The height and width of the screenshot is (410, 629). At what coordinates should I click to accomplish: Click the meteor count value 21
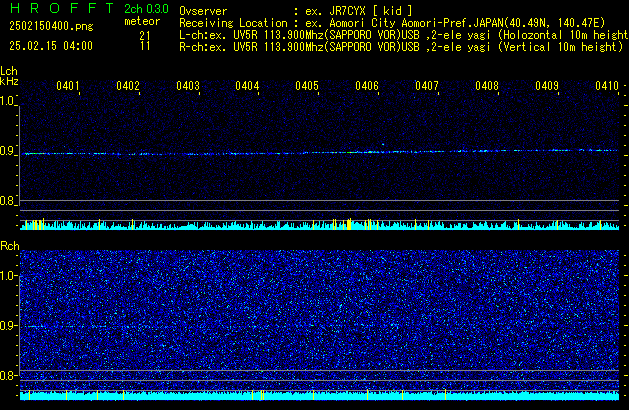[145, 36]
